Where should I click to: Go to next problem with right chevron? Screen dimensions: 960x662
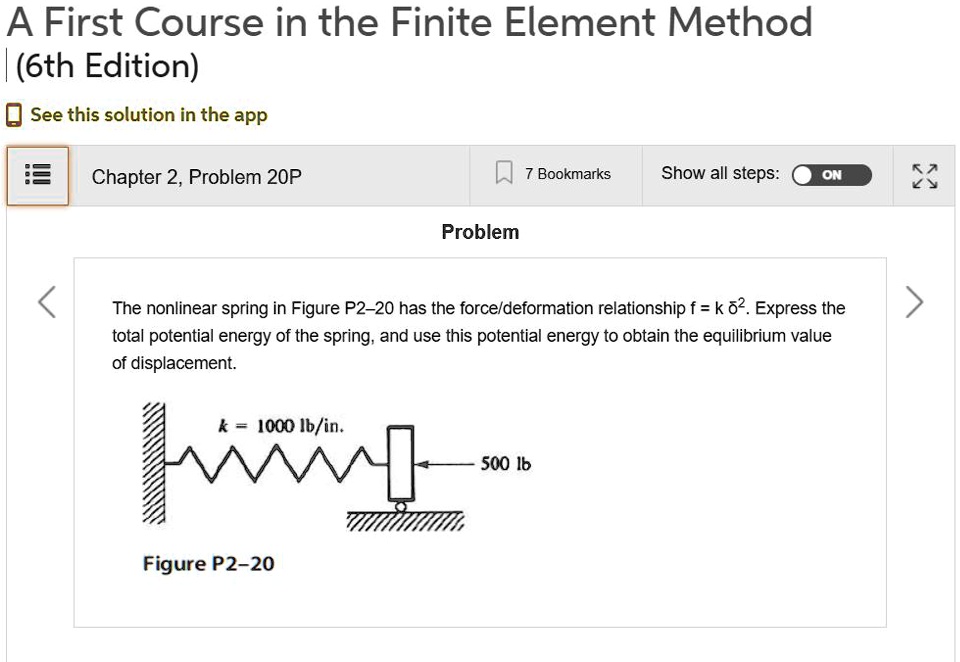(x=914, y=302)
